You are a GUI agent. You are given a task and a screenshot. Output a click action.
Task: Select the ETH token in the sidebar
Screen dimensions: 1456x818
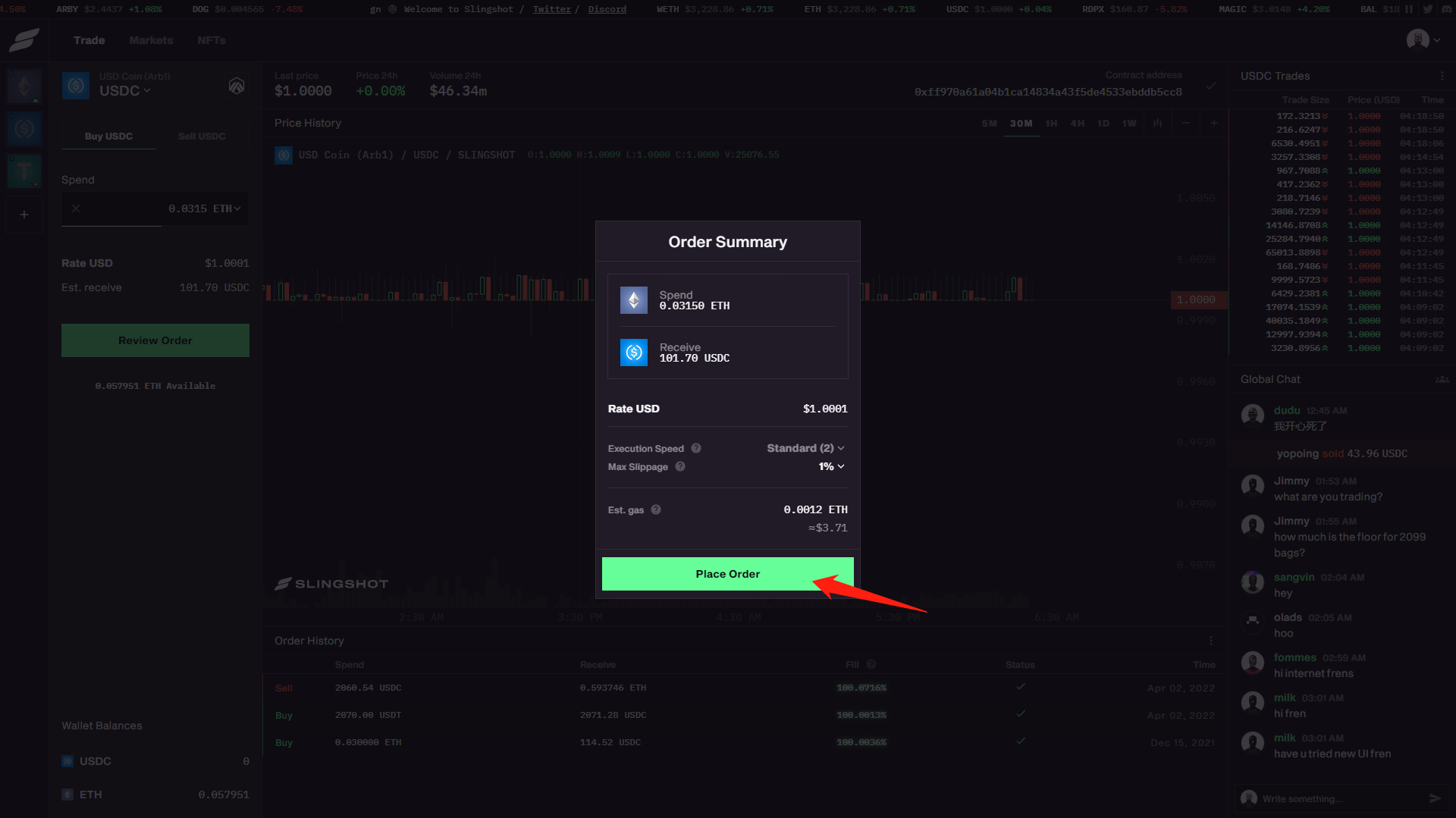click(x=24, y=86)
